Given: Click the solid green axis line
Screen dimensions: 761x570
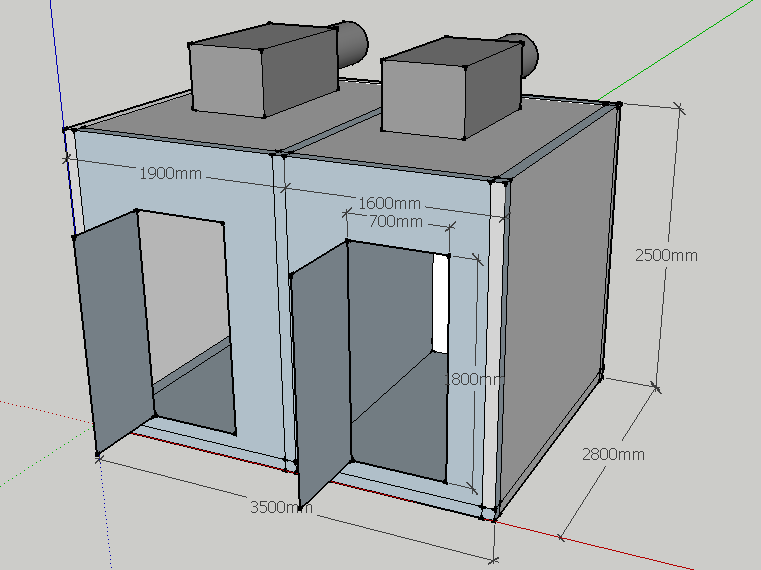Looking at the screenshot, I should pyautogui.click(x=690, y=48).
